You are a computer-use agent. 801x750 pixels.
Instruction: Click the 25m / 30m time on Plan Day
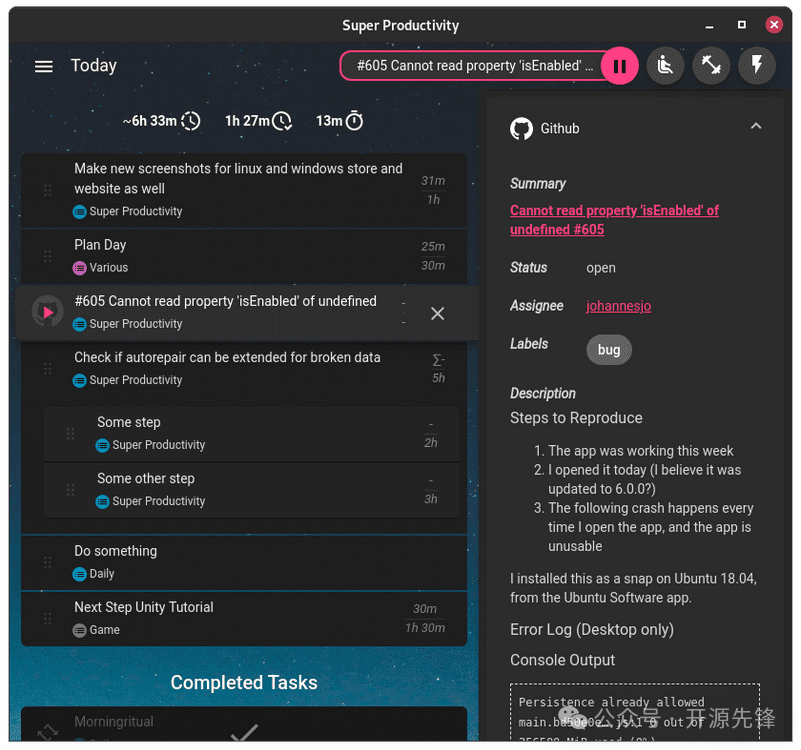pos(433,256)
